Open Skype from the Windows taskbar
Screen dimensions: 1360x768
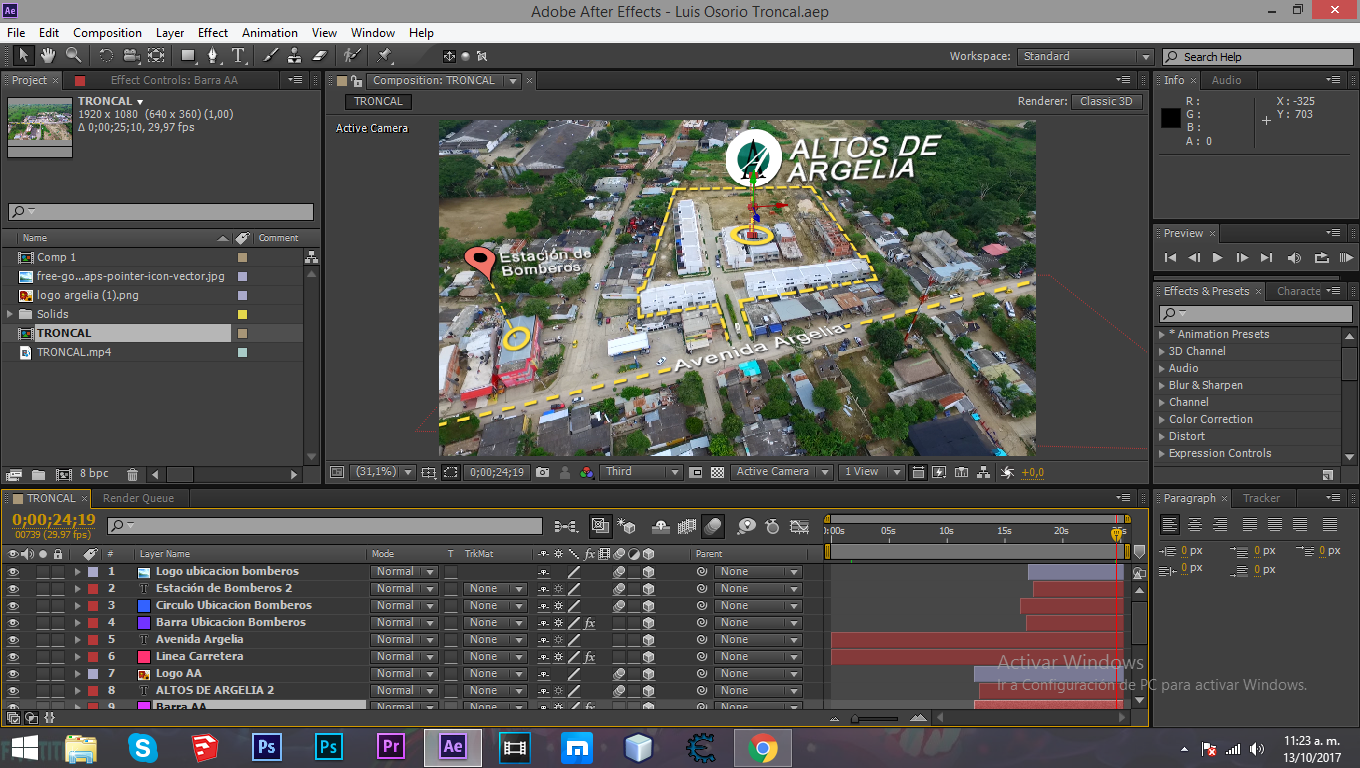tap(143, 747)
